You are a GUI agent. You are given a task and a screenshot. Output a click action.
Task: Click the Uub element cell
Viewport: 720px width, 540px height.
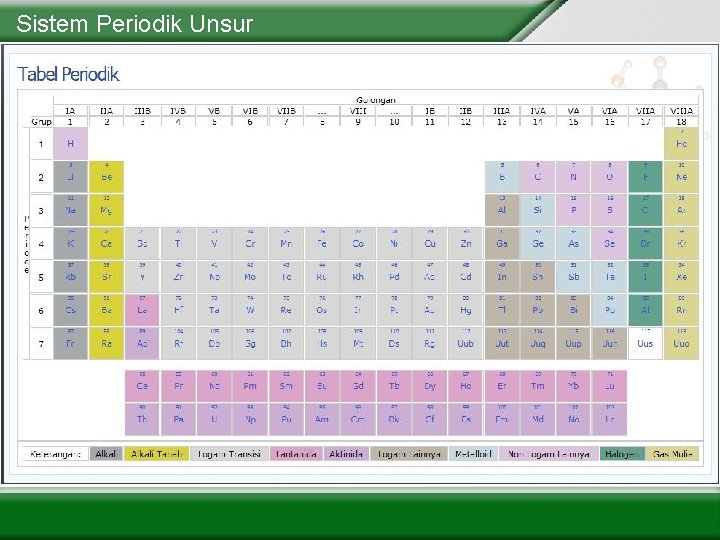click(466, 343)
